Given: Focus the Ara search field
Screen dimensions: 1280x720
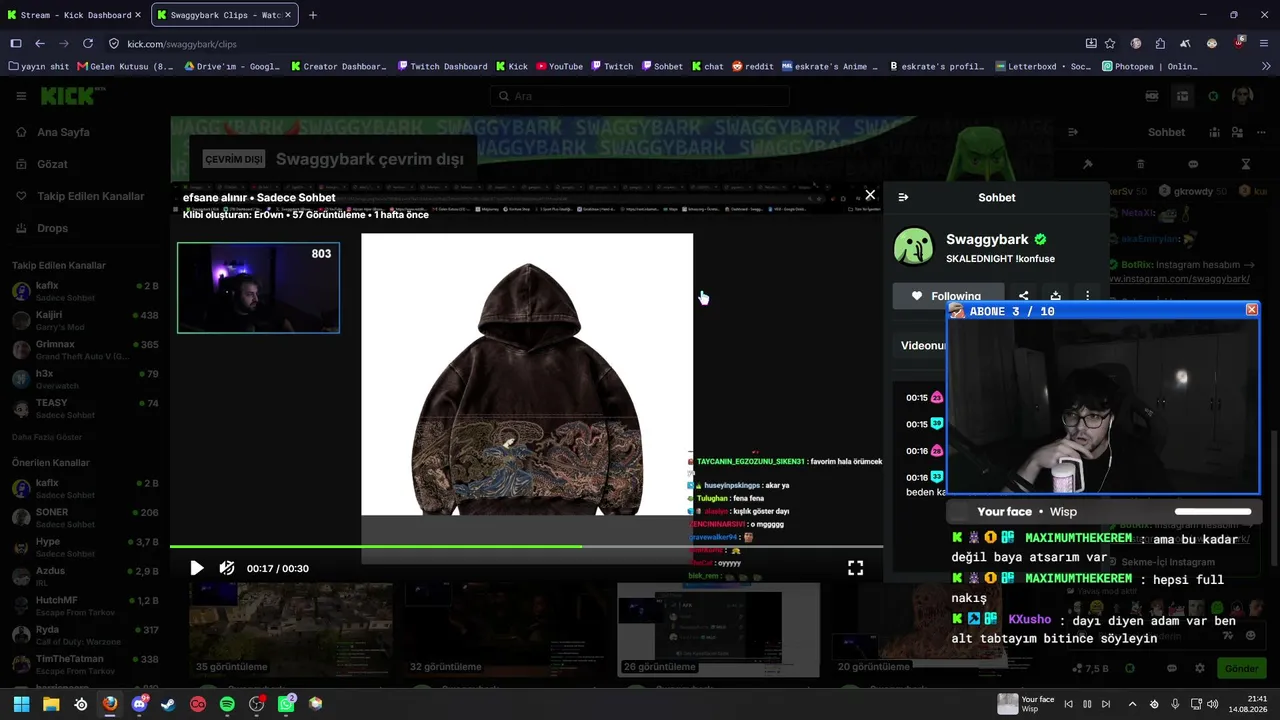Looking at the screenshot, I should [x=640, y=96].
